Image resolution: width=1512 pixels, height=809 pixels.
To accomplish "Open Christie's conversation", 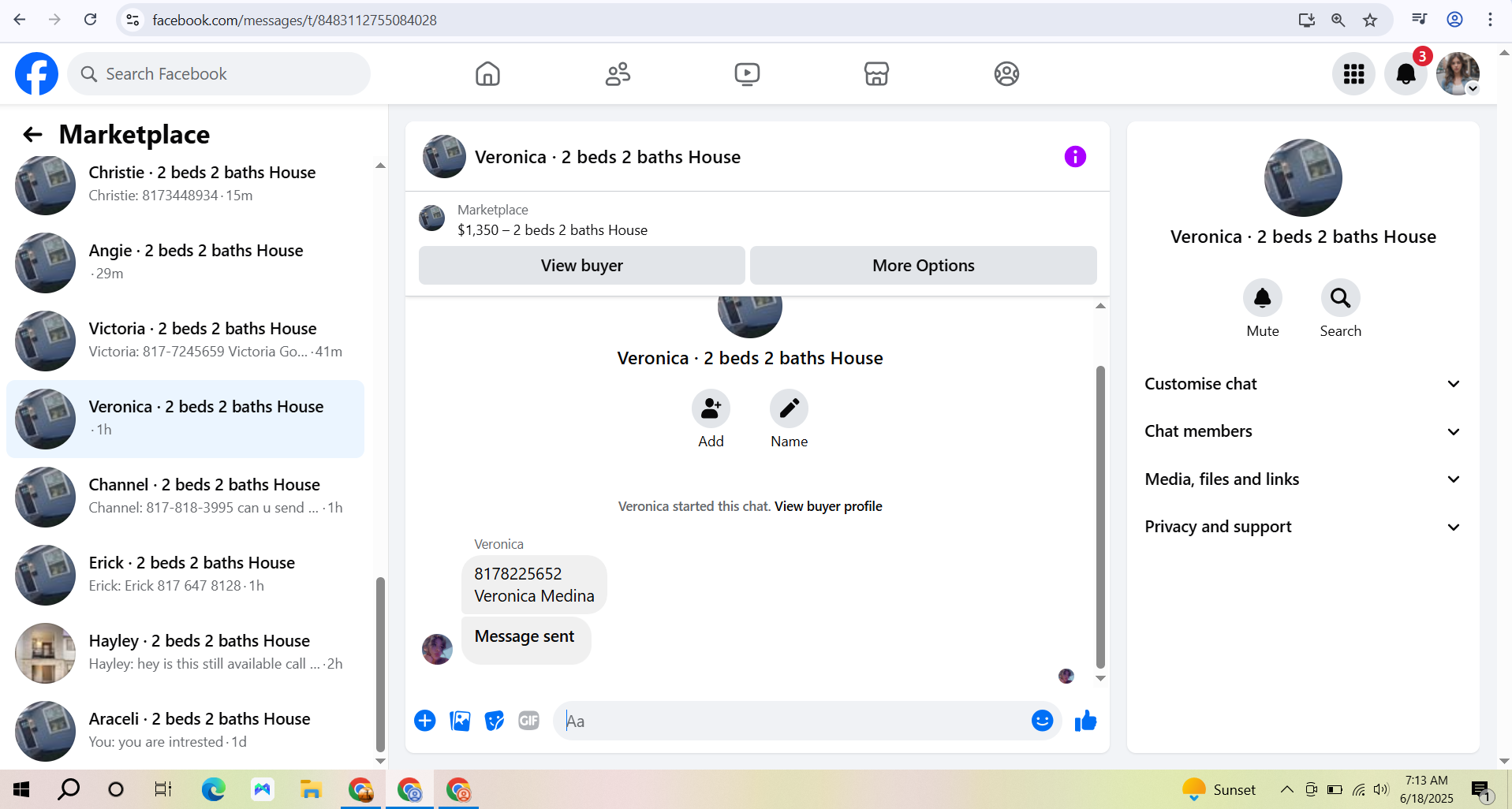I will tap(186, 185).
